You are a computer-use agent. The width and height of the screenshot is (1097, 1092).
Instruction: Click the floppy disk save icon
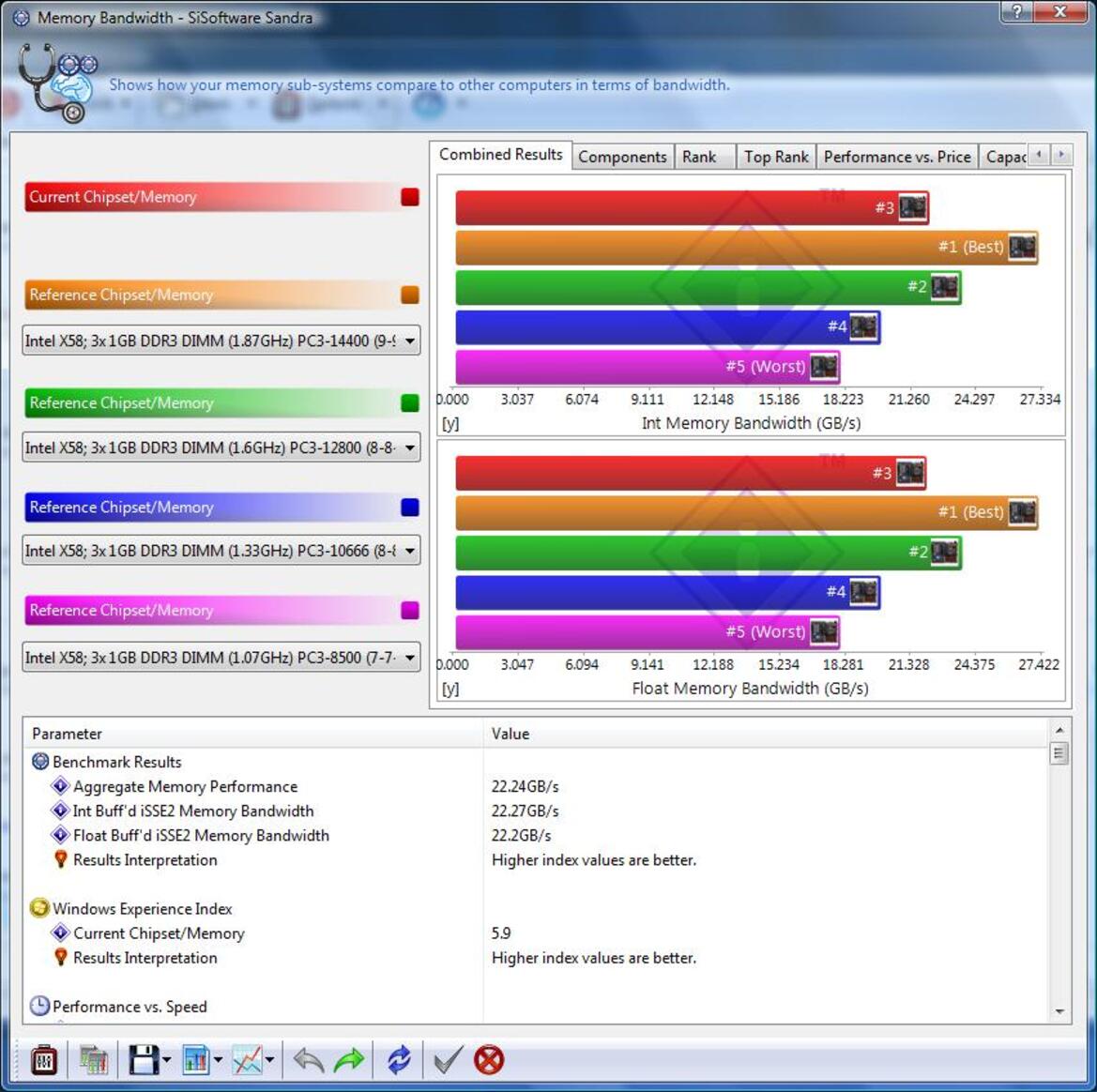coord(144,1060)
